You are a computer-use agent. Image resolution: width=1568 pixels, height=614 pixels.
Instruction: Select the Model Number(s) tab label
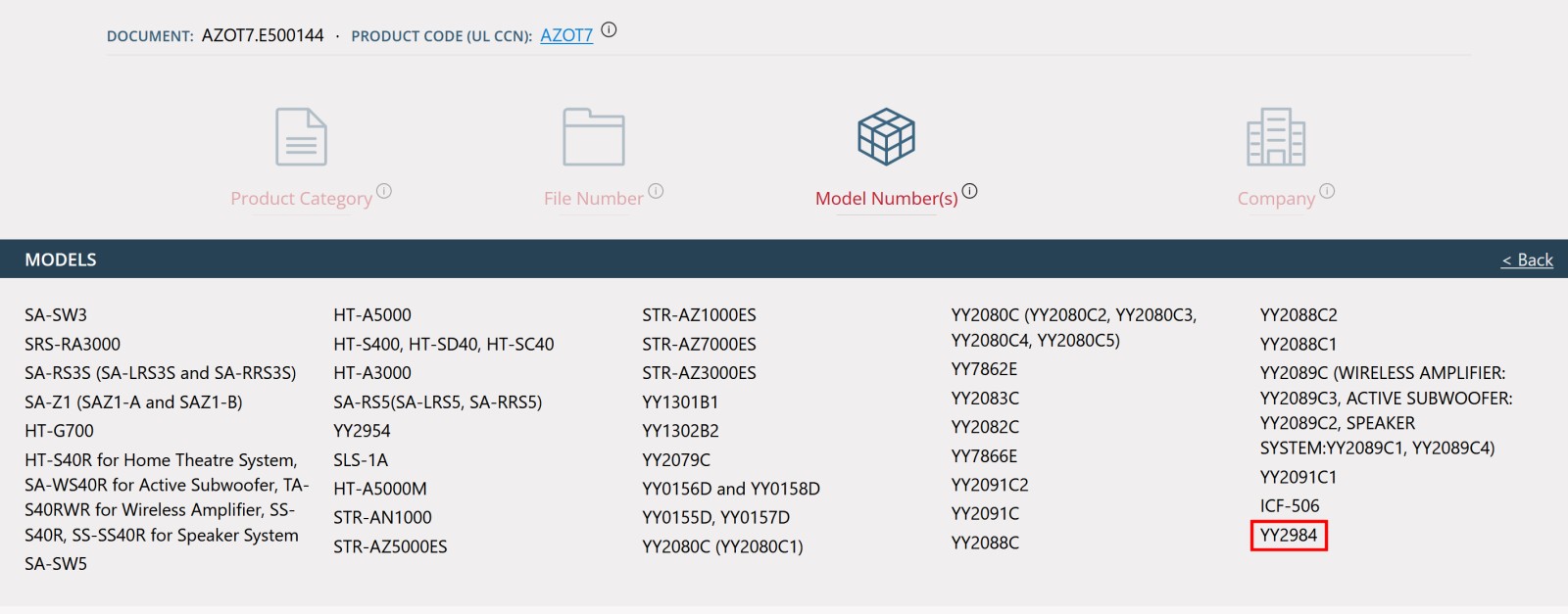click(886, 199)
